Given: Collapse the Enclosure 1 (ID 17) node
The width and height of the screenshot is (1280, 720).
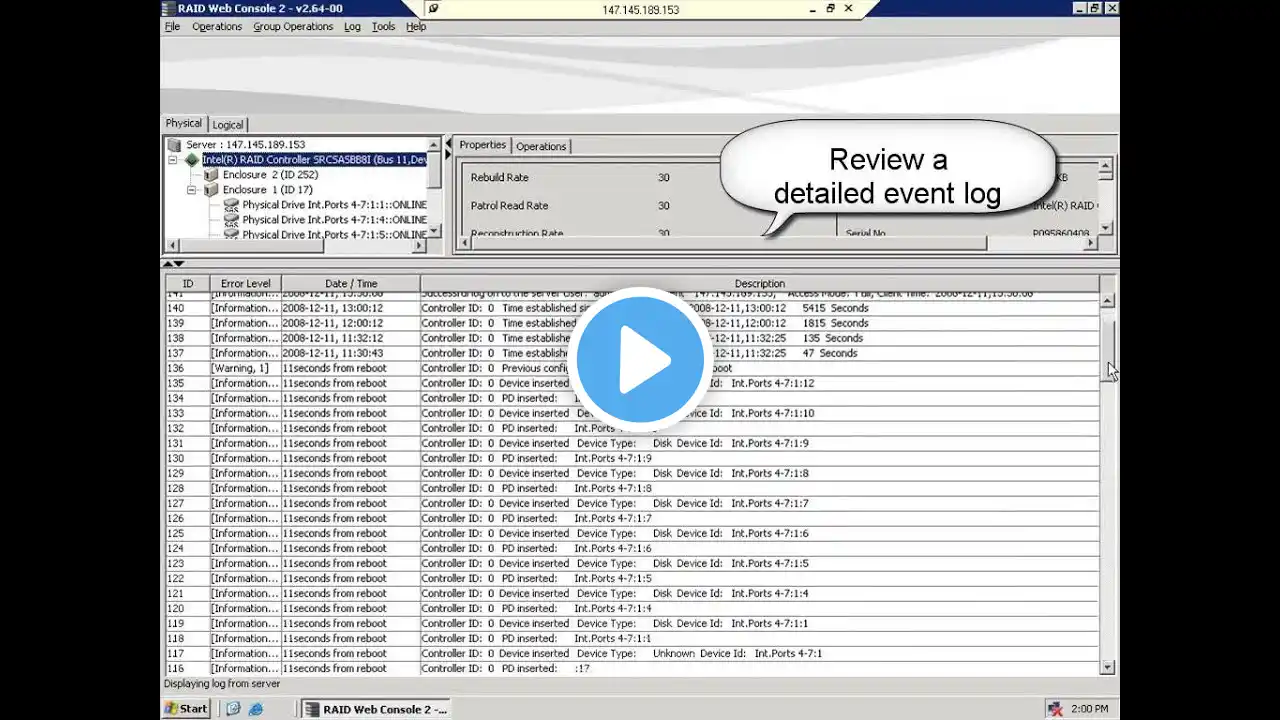Looking at the screenshot, I should pyautogui.click(x=192, y=190).
